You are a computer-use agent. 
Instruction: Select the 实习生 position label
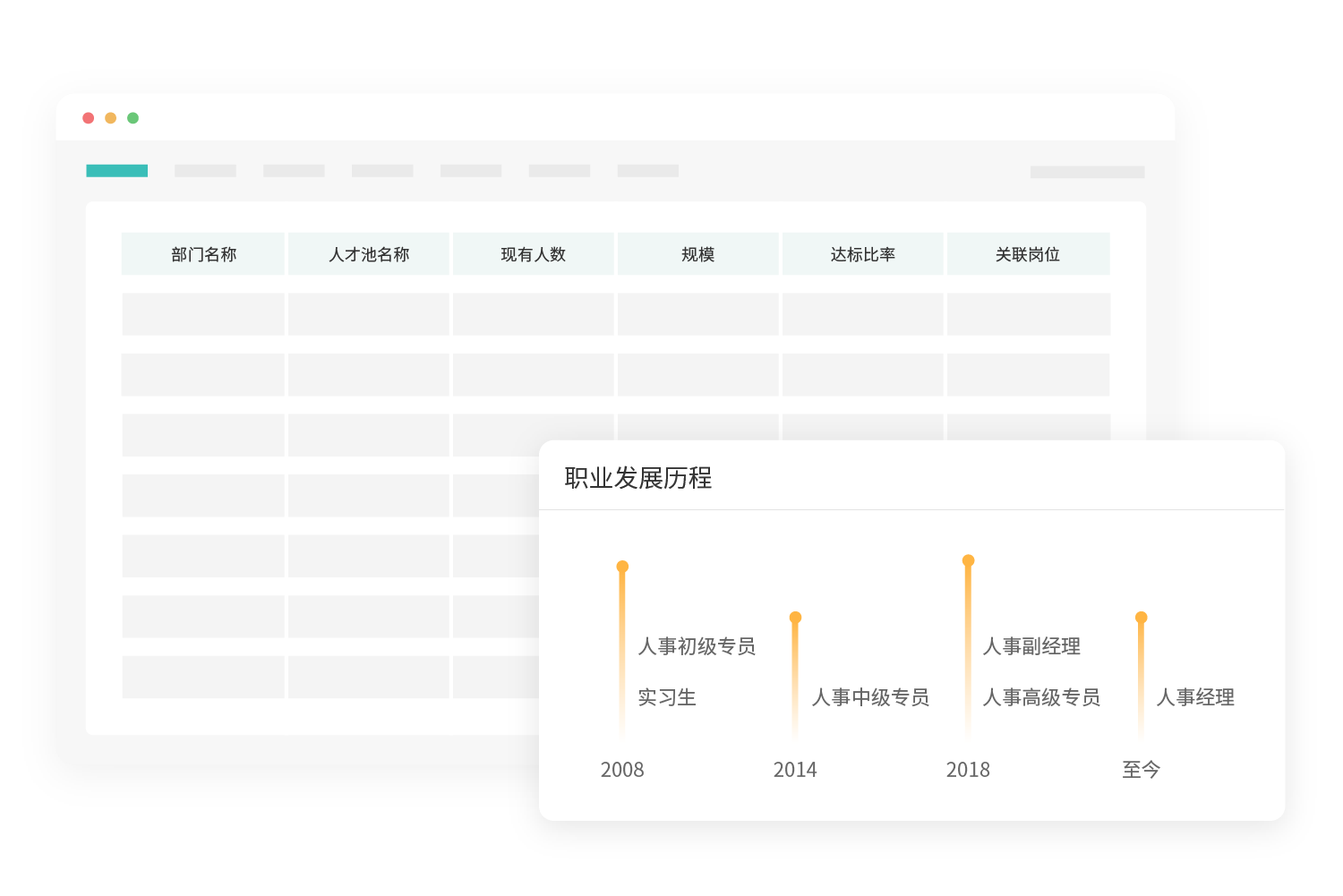click(667, 697)
